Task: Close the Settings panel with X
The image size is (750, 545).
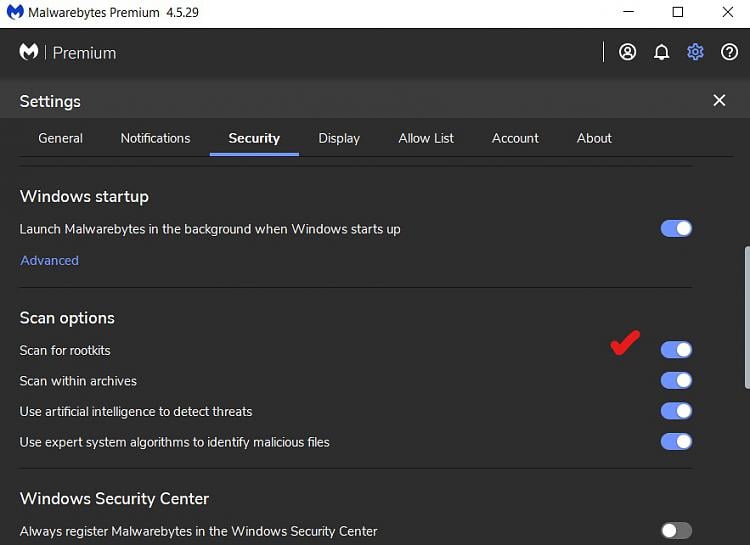Action: coord(719,100)
